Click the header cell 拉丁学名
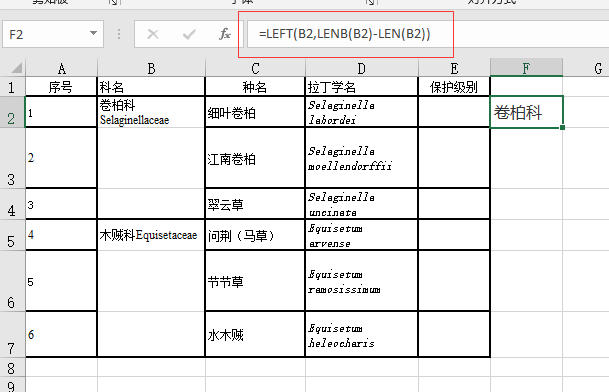This screenshot has width=609, height=392. coord(362,87)
